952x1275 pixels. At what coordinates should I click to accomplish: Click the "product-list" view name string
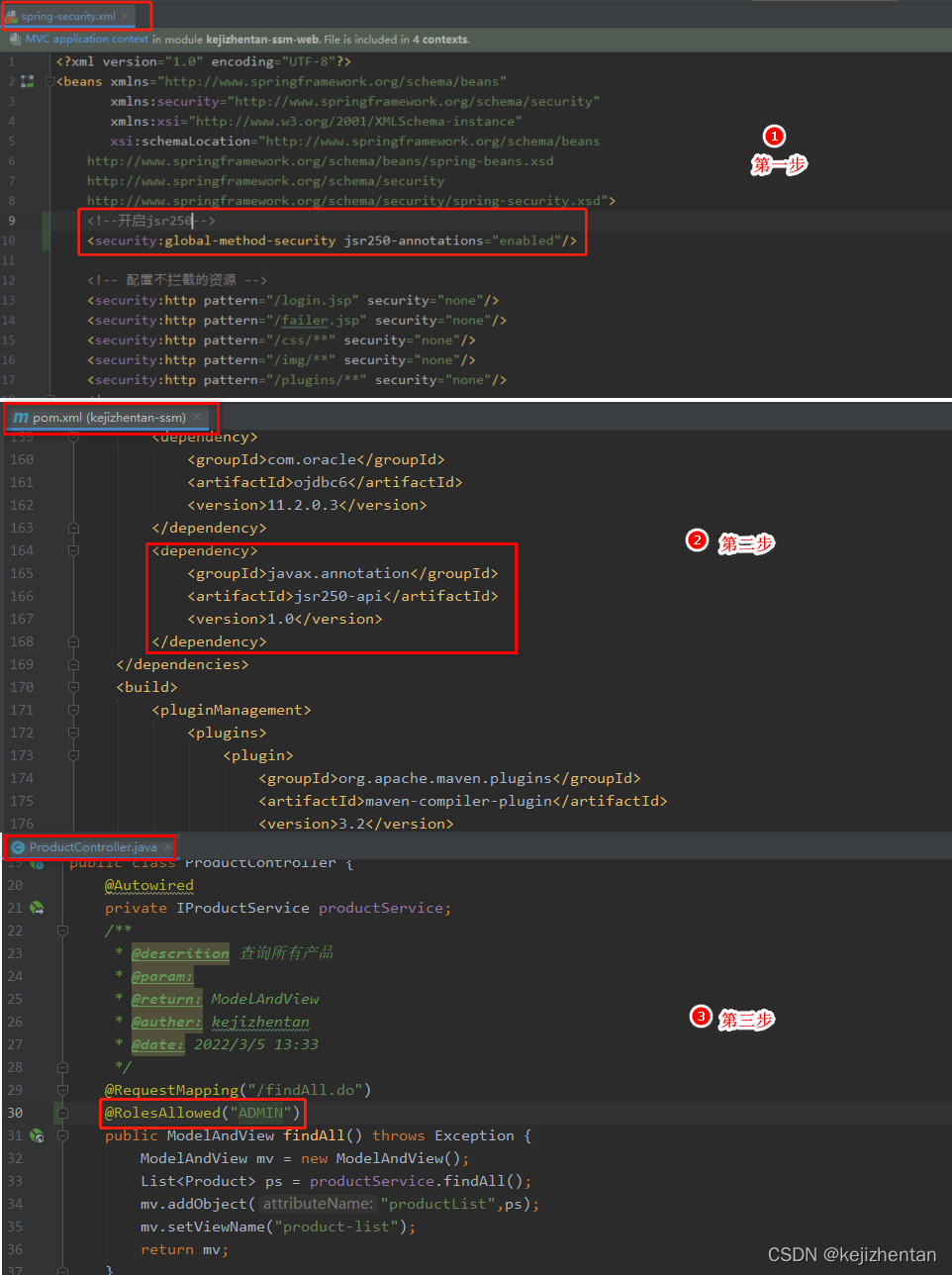[x=336, y=1226]
